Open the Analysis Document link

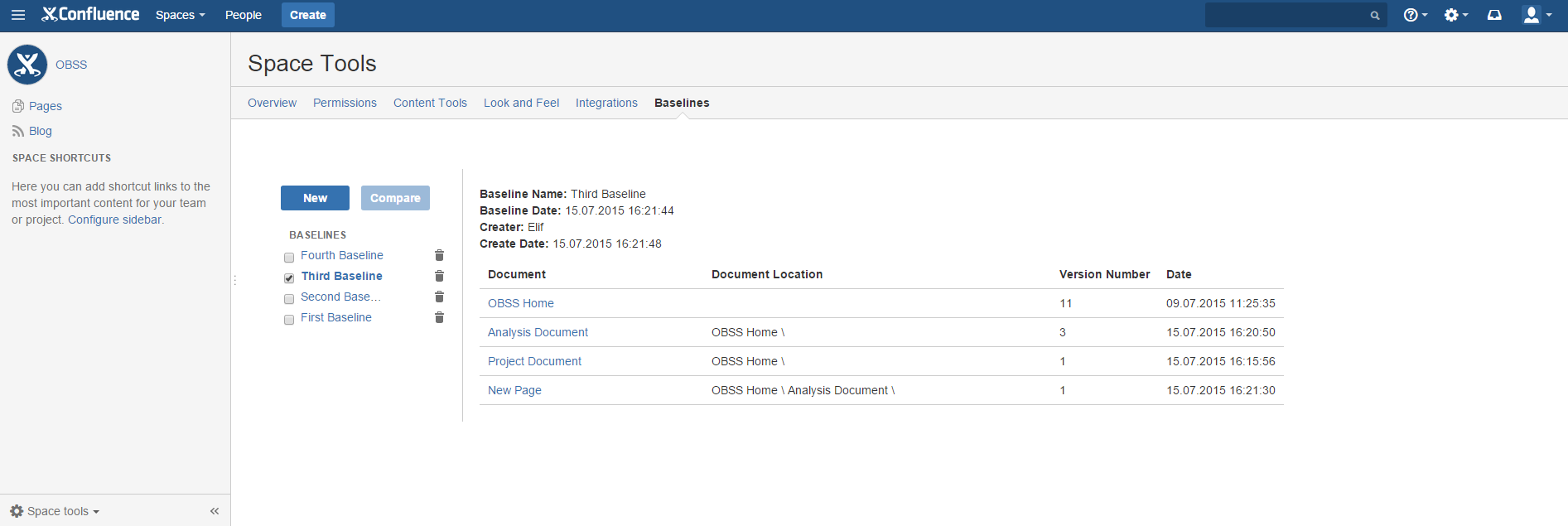point(538,332)
